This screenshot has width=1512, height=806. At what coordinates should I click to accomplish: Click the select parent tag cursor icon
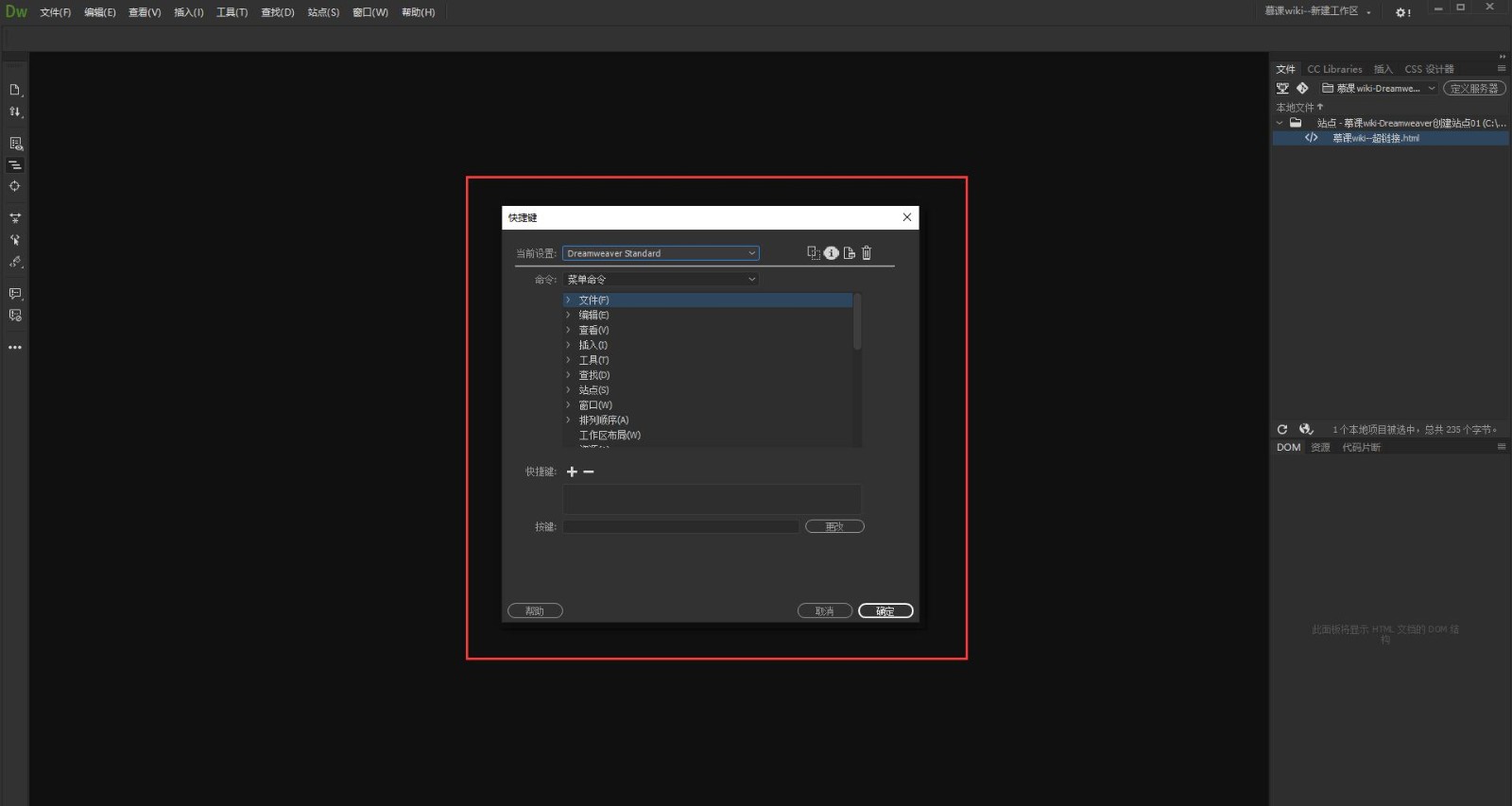point(14,240)
